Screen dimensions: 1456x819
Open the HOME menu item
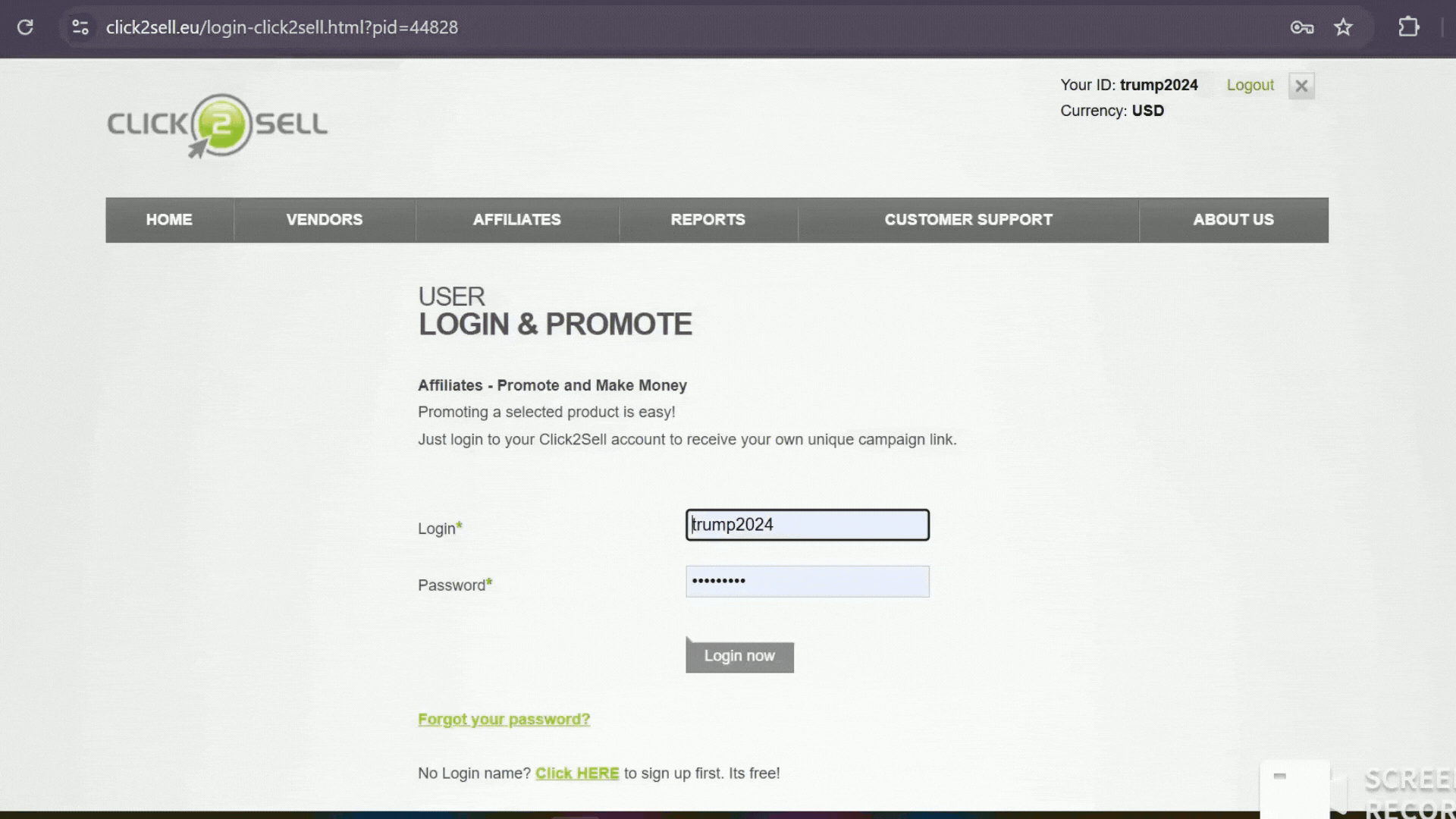169,220
